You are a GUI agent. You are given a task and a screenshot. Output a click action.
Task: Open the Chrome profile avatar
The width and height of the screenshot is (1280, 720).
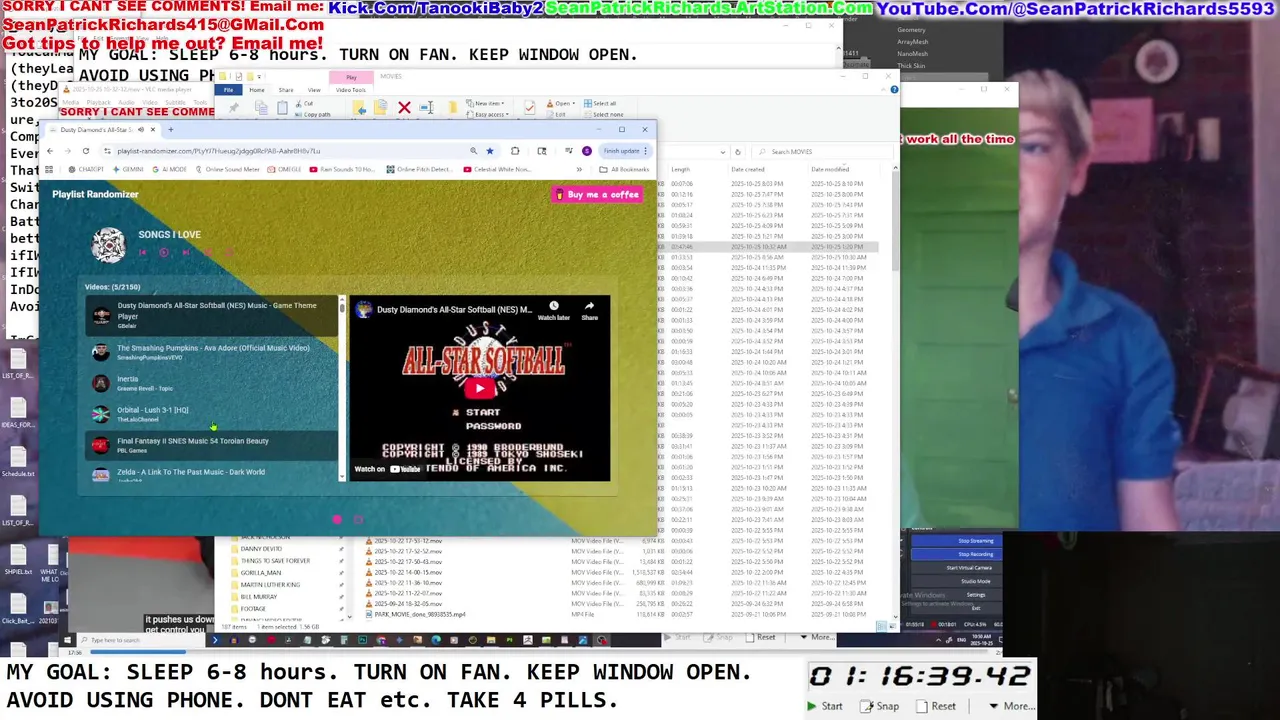tap(586, 151)
